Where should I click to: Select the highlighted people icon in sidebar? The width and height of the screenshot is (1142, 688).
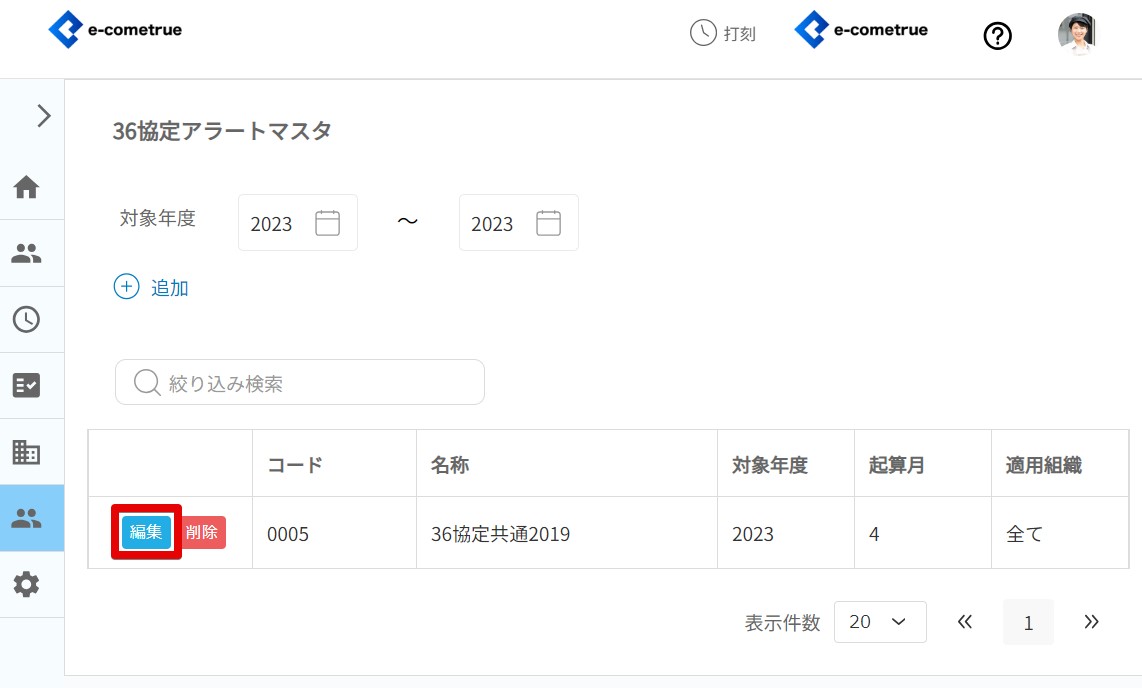pyautogui.click(x=26, y=518)
